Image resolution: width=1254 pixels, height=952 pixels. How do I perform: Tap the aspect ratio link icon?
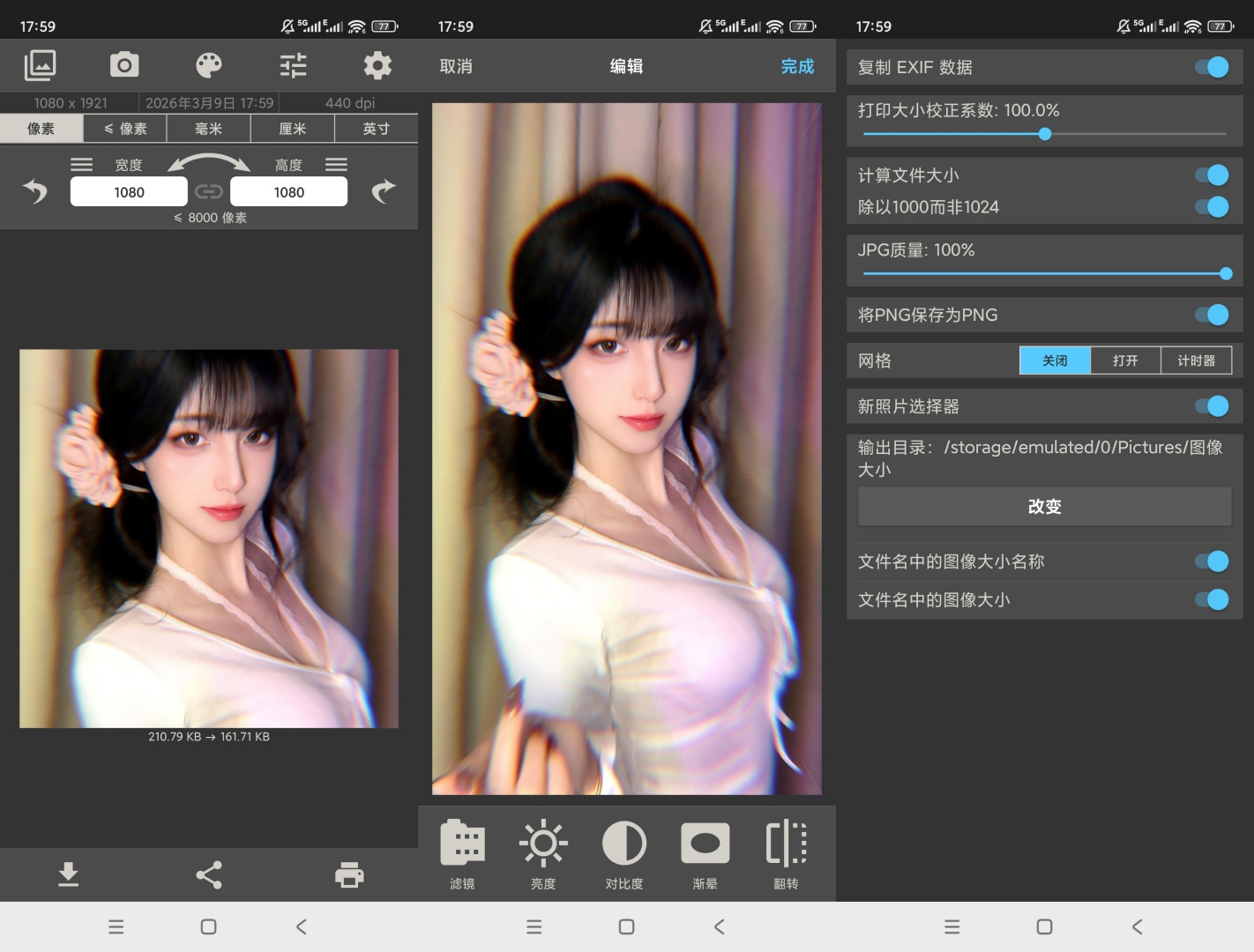(x=209, y=191)
